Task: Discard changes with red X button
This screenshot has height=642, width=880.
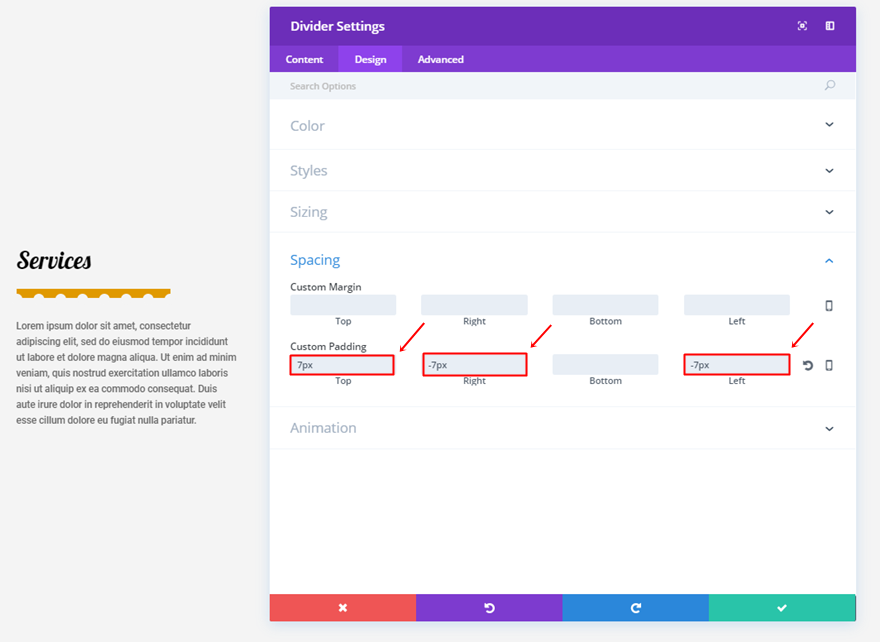Action: coord(342,608)
